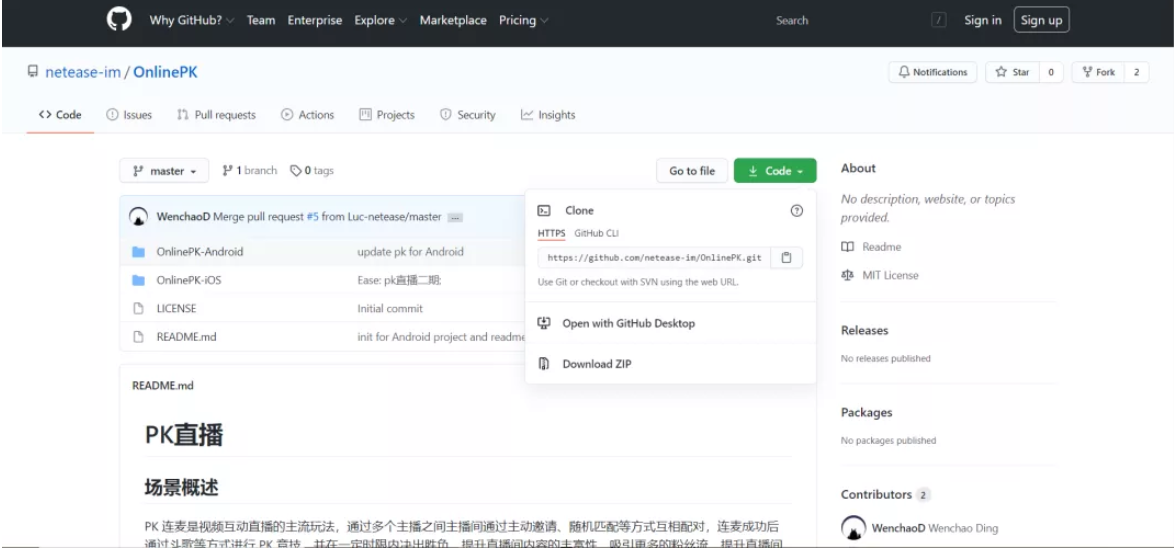Click the fork count 2
This screenshot has height=551, width=1174.
pos(1137,72)
